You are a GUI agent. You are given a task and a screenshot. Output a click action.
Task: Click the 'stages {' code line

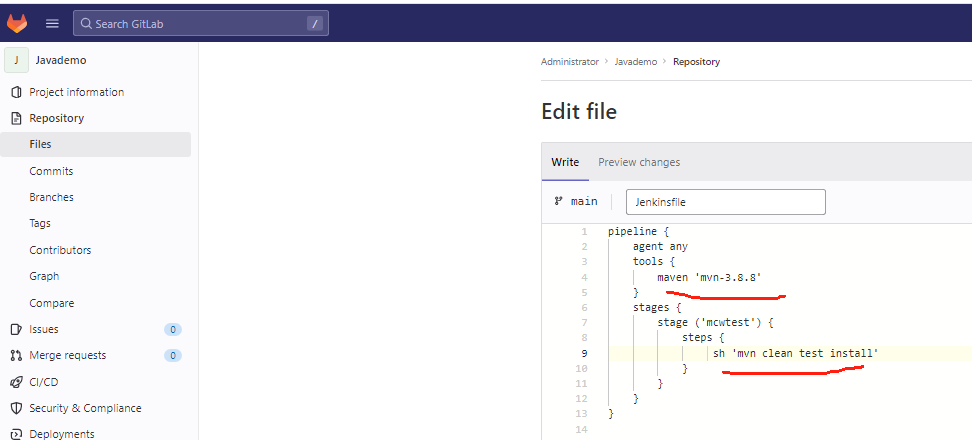(x=657, y=307)
